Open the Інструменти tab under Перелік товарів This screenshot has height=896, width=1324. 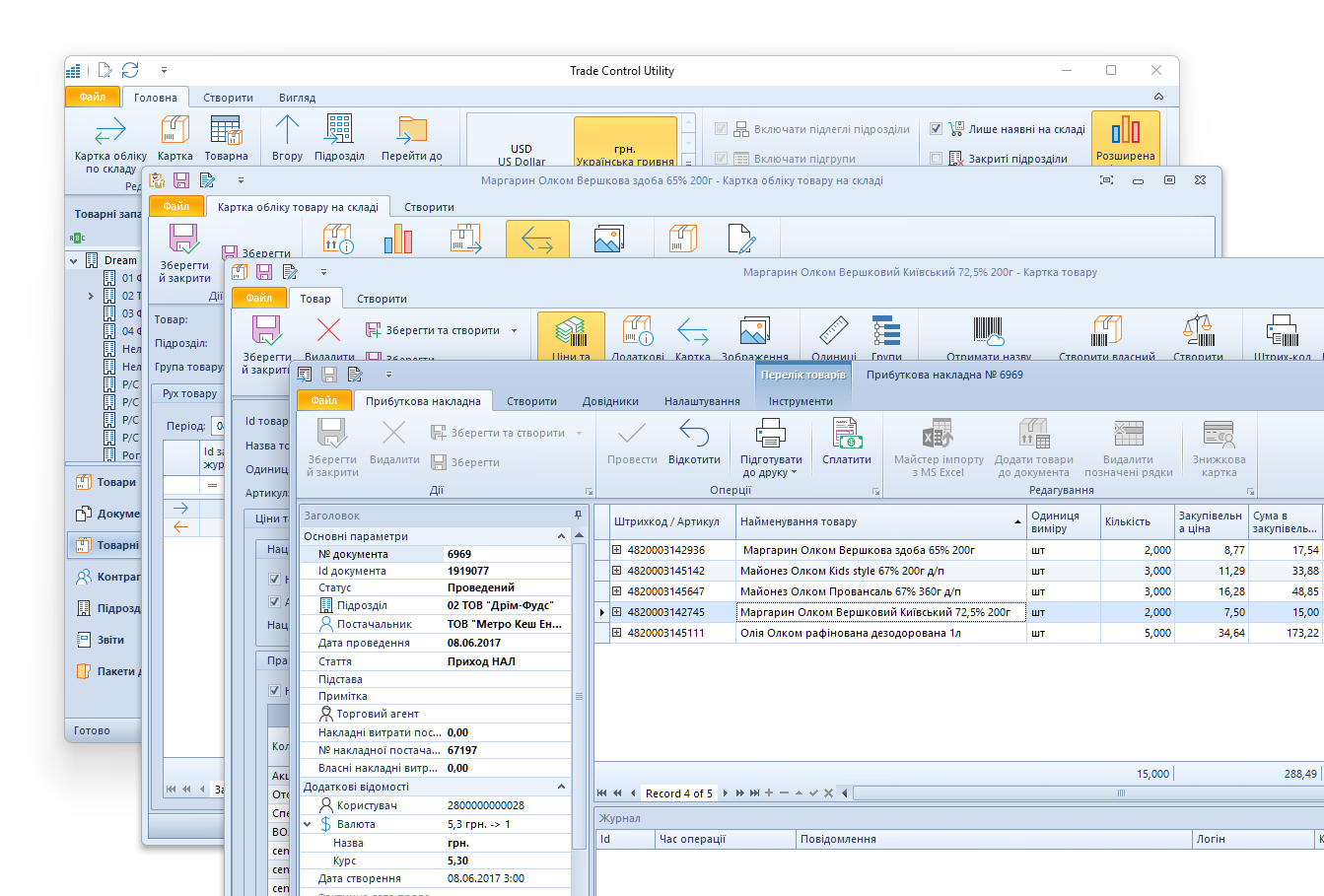[x=801, y=401]
